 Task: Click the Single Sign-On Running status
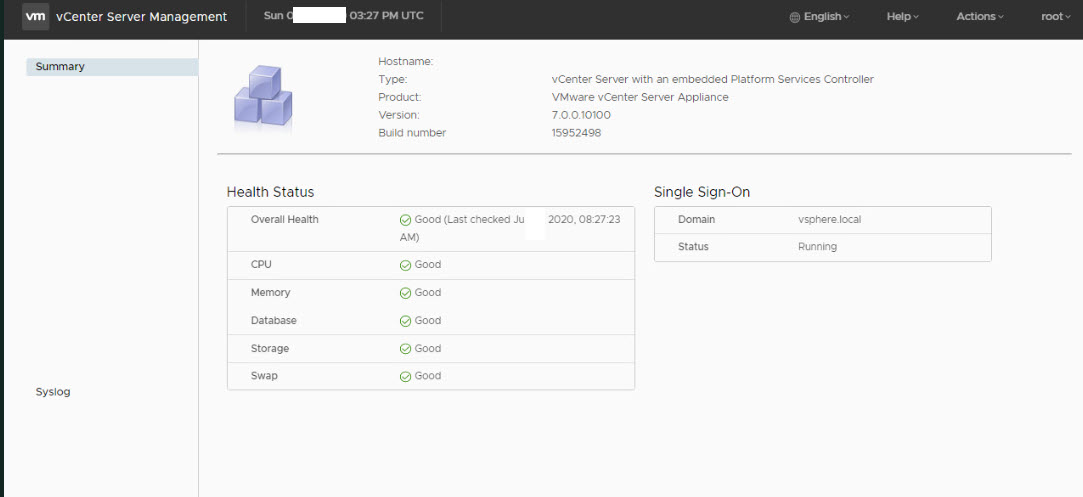[817, 247]
